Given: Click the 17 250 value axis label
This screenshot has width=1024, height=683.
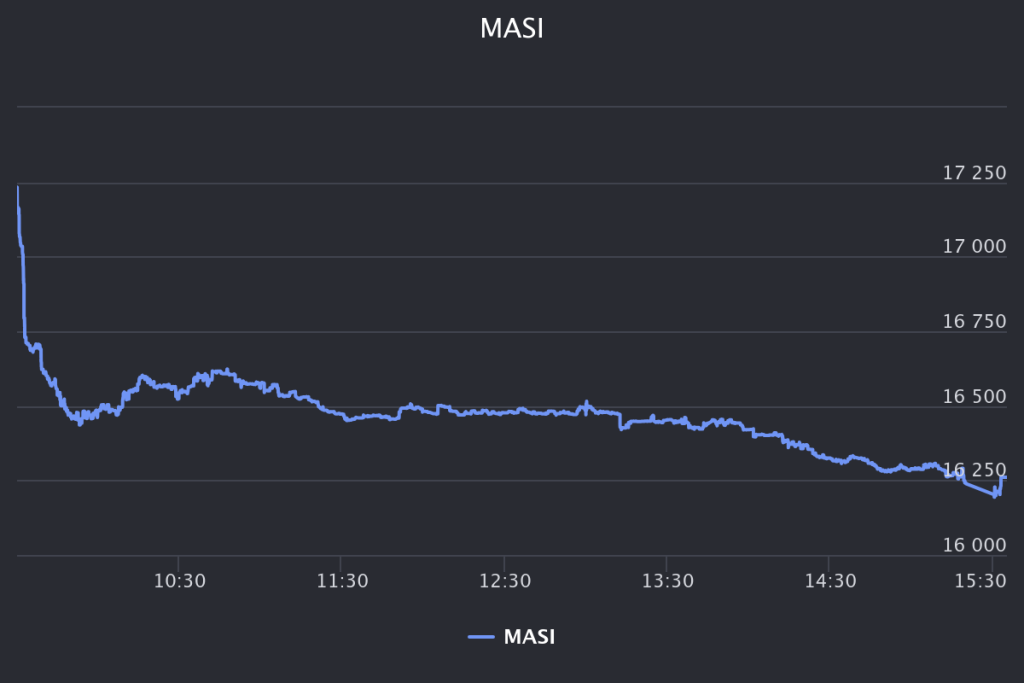Looking at the screenshot, I should 974,173.
